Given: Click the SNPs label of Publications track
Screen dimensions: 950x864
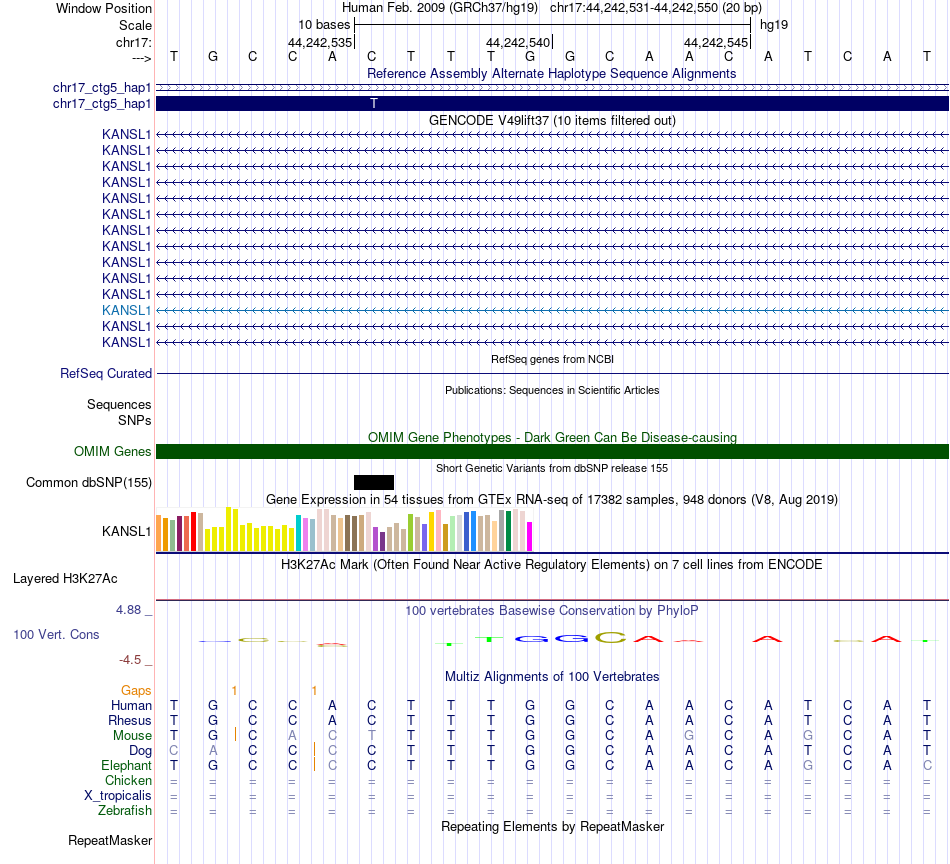Looking at the screenshot, I should pyautogui.click(x=135, y=420).
